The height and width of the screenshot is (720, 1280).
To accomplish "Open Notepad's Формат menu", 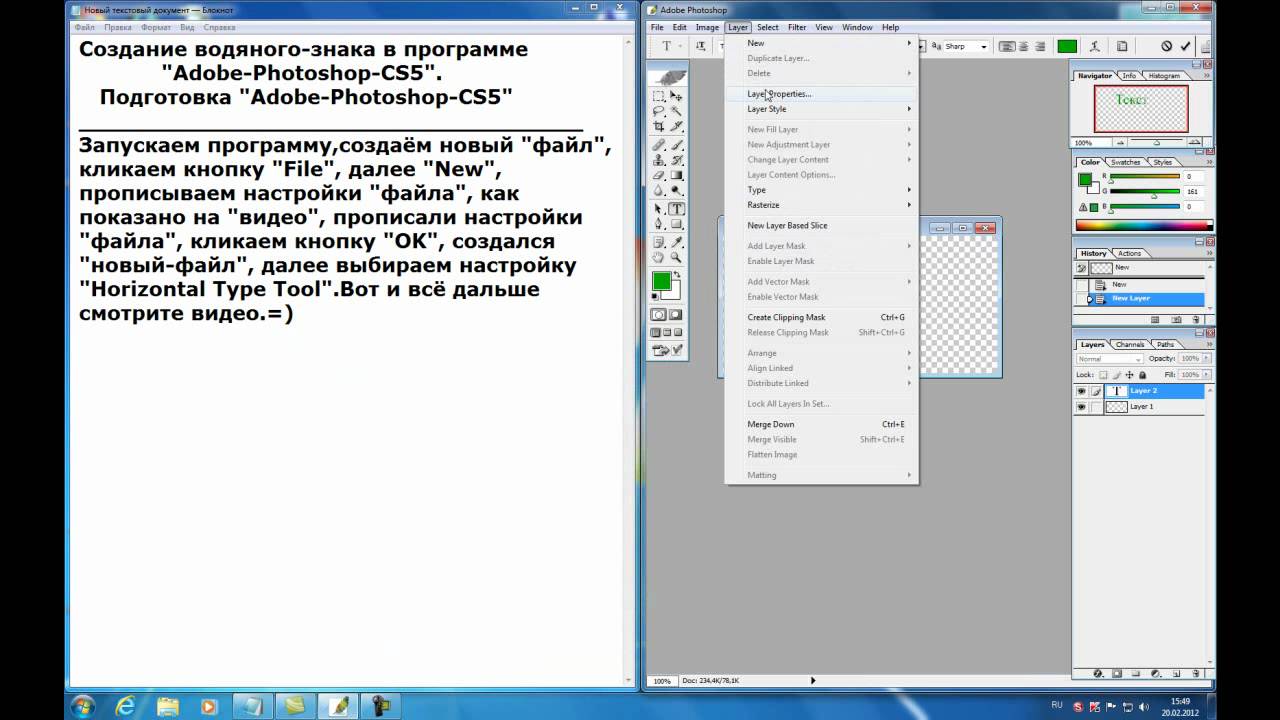I will tap(156, 28).
